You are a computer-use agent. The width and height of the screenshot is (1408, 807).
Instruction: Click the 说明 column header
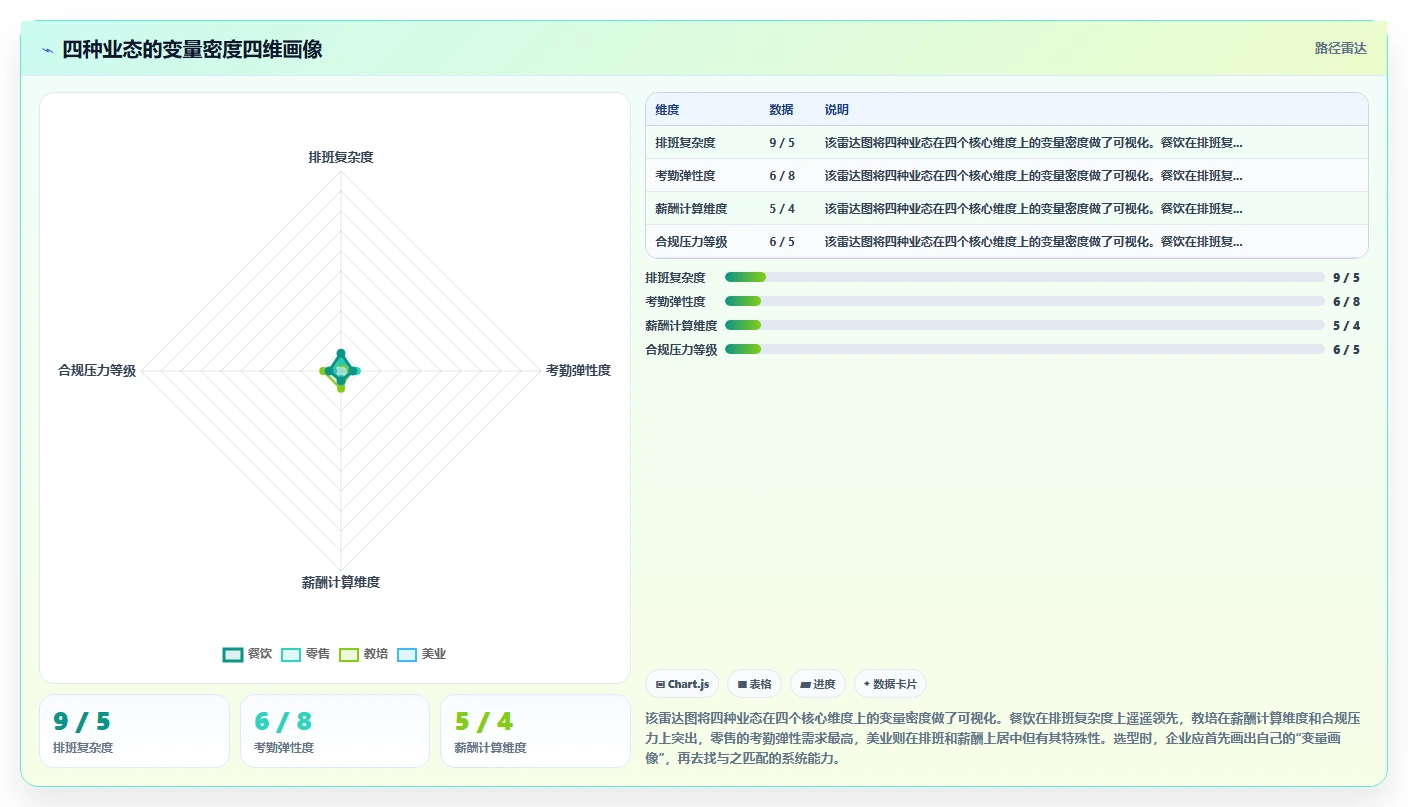click(837, 110)
